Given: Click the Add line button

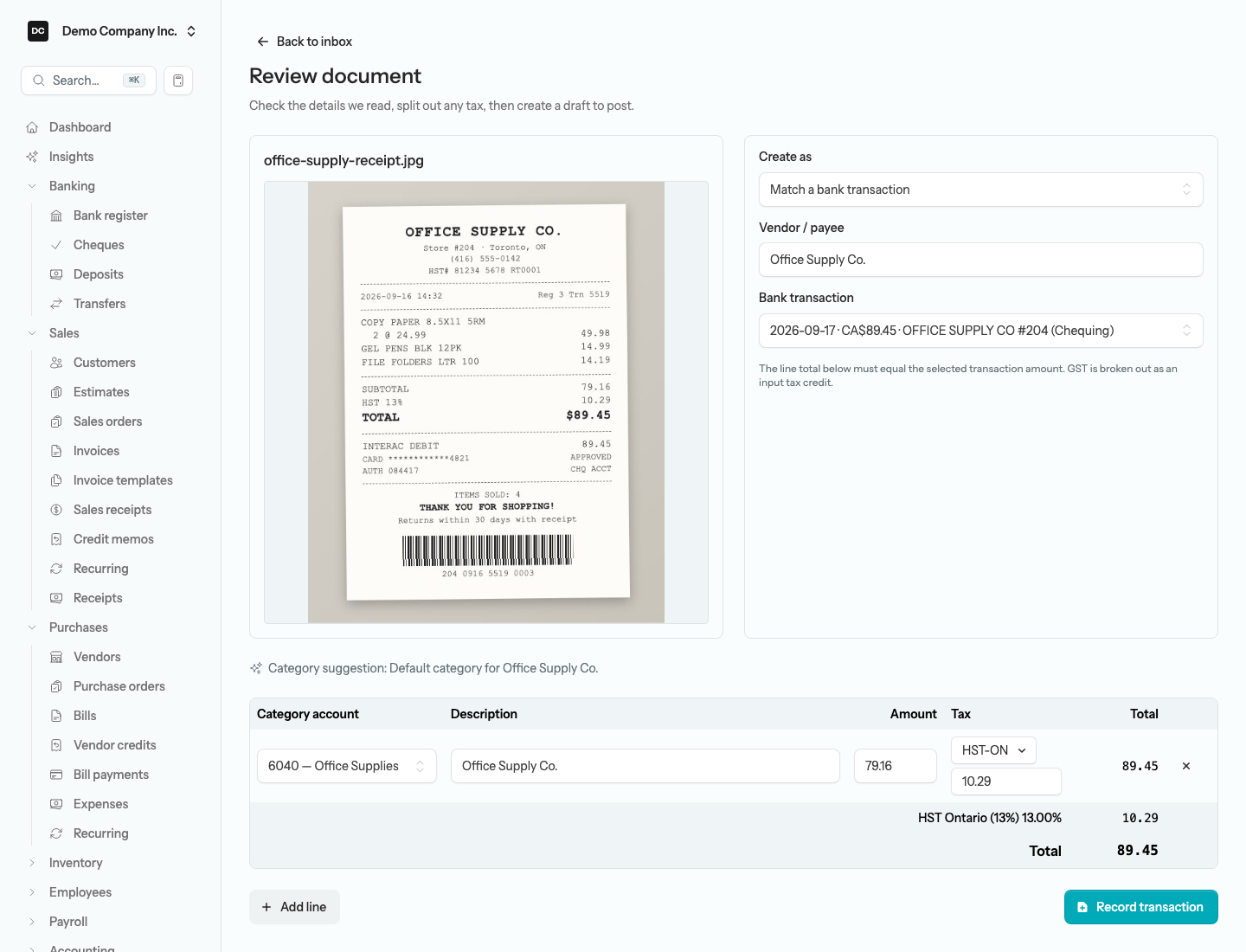Looking at the screenshot, I should 294,907.
